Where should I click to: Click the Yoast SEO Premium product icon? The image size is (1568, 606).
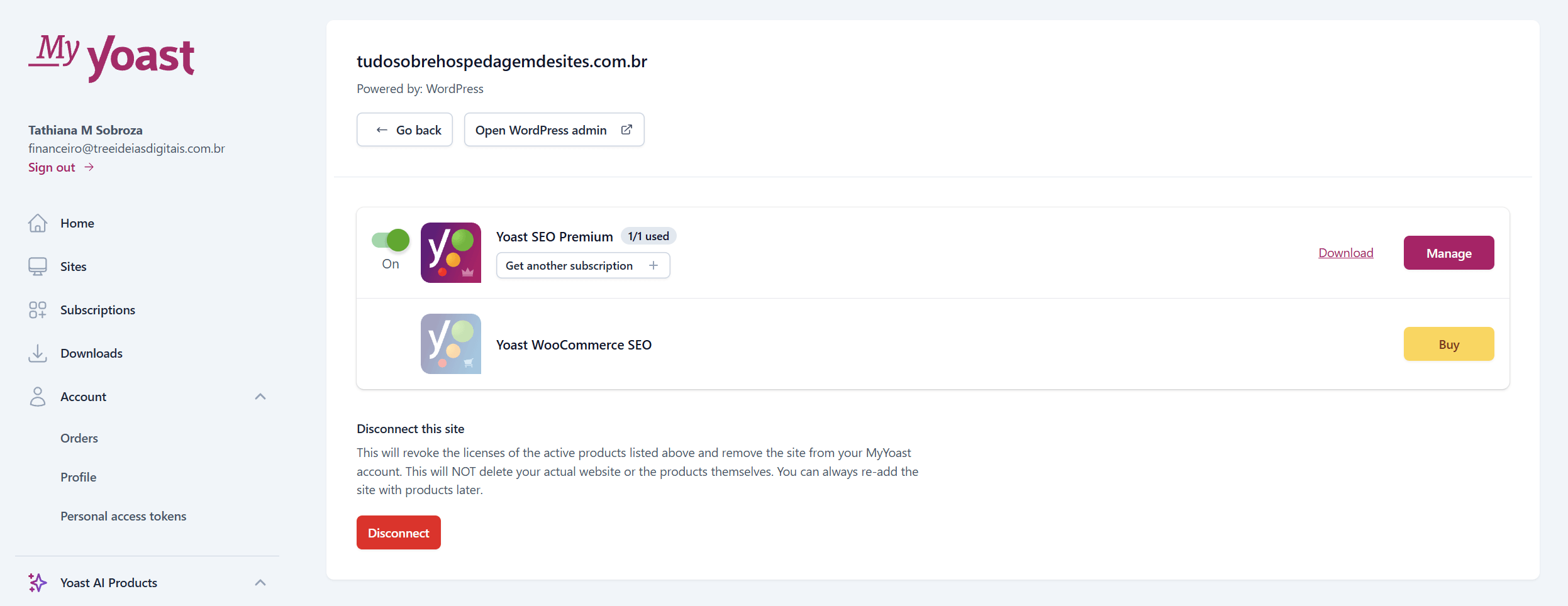click(x=451, y=253)
